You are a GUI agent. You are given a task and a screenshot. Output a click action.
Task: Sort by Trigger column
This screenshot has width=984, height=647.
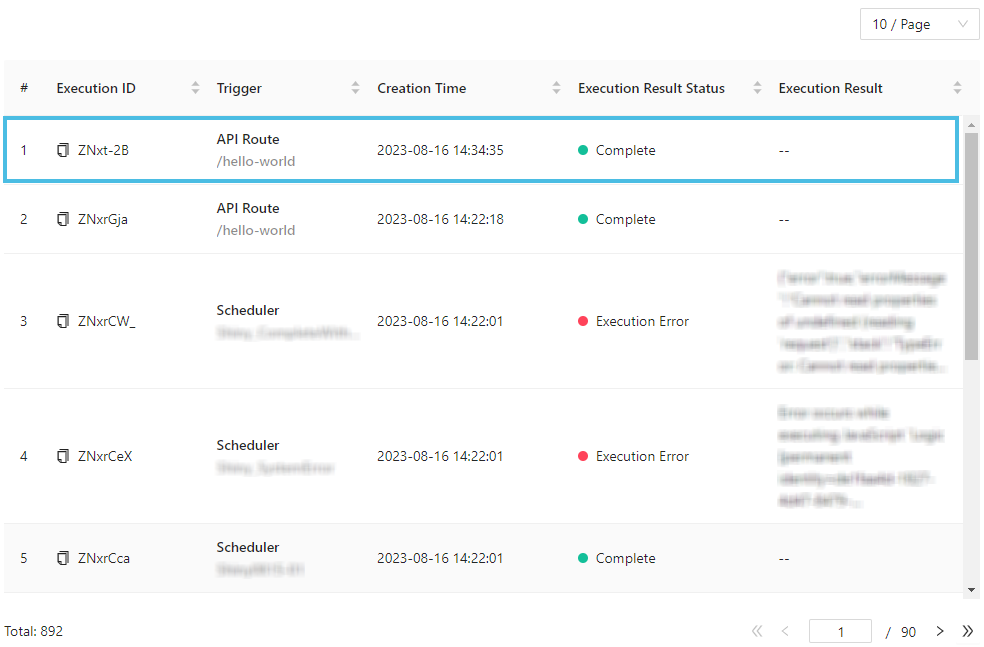tap(355, 88)
